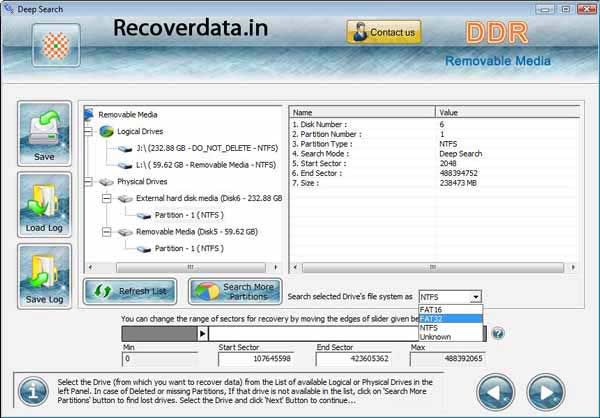Click the Save Log icon button

(44, 276)
